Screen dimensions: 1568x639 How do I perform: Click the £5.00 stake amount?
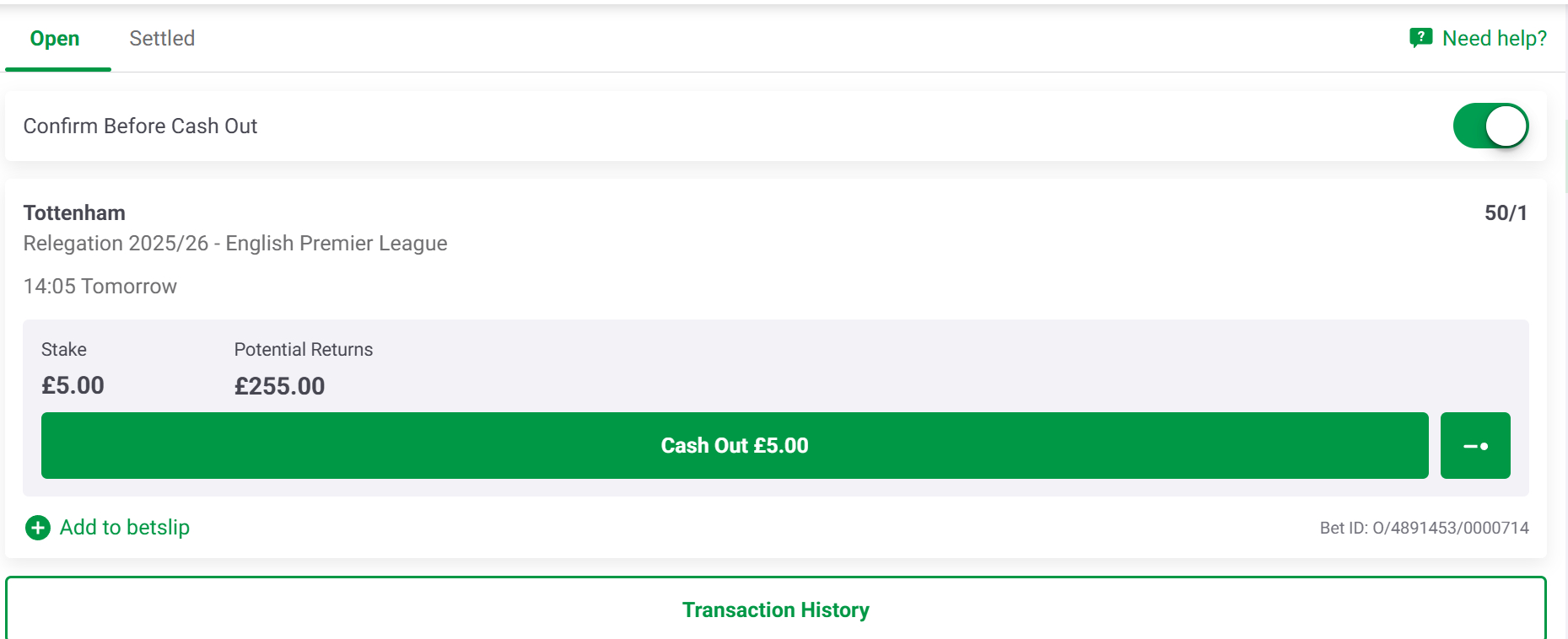pyautogui.click(x=73, y=386)
